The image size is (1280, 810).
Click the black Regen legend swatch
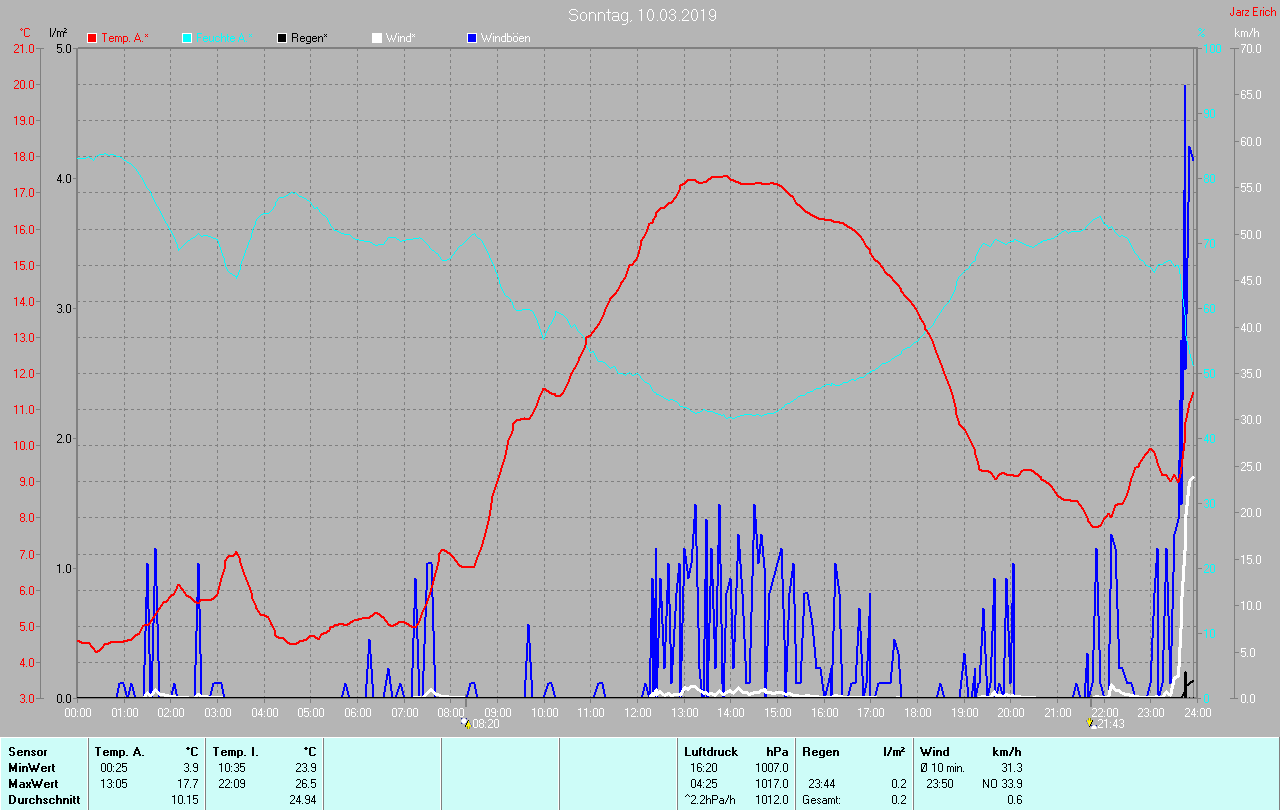click(282, 38)
